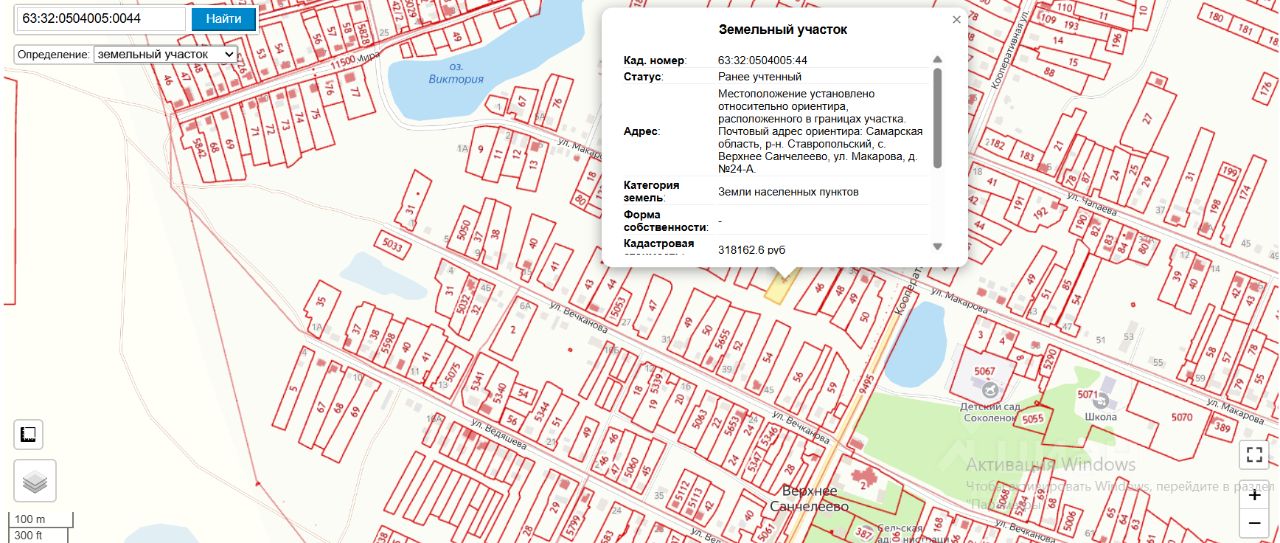Click parcel number 5075
This screenshot has width=1280, height=543.
pos(452,373)
